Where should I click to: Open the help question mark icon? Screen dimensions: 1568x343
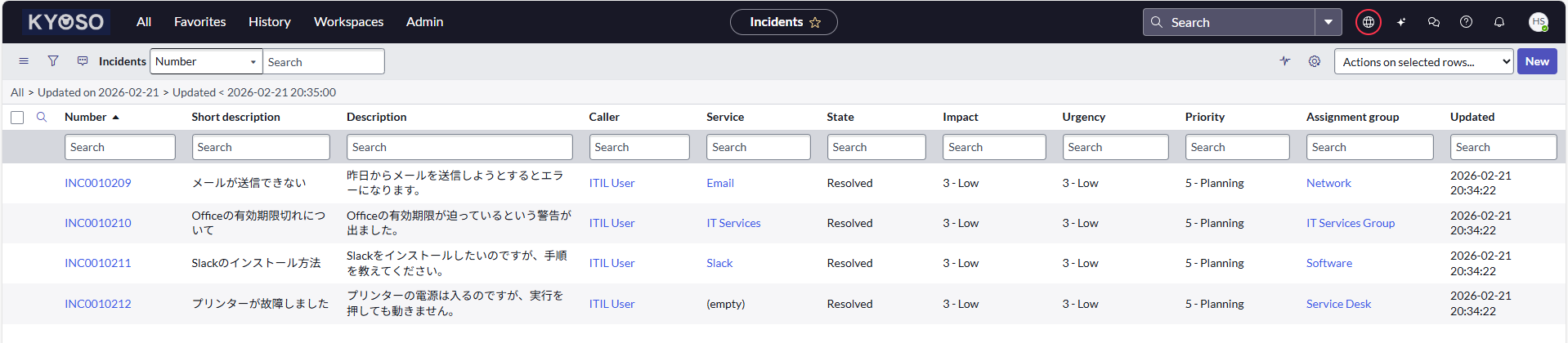tap(1466, 22)
